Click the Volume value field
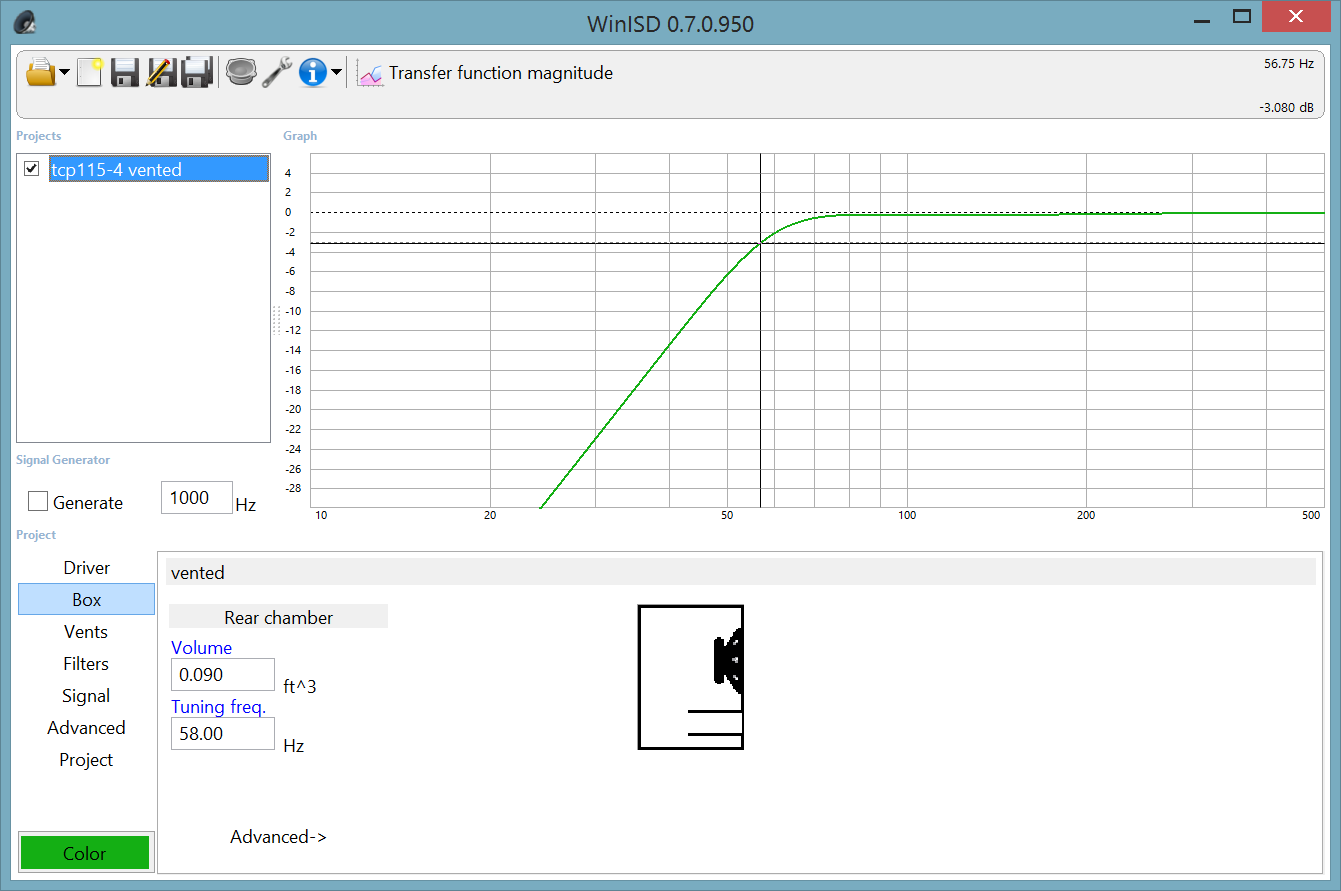This screenshot has height=891, width=1341. 223,675
